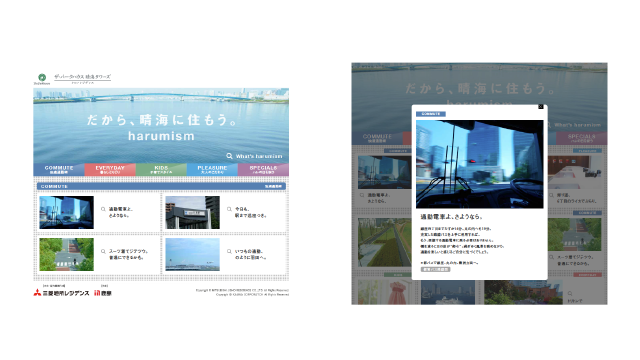This screenshot has height=360, width=640.
Task: Select the PLEASURE tab
Action: [212, 170]
